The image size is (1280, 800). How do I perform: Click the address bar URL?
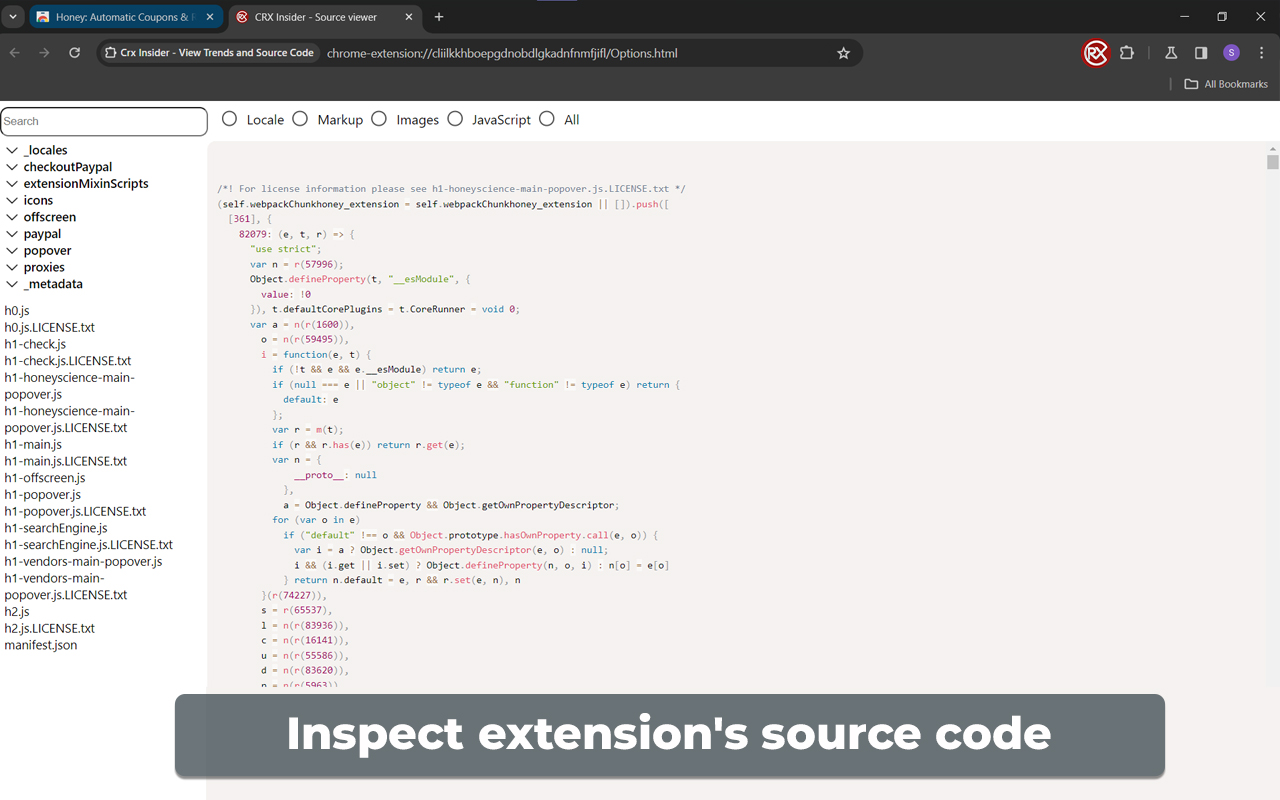(502, 53)
